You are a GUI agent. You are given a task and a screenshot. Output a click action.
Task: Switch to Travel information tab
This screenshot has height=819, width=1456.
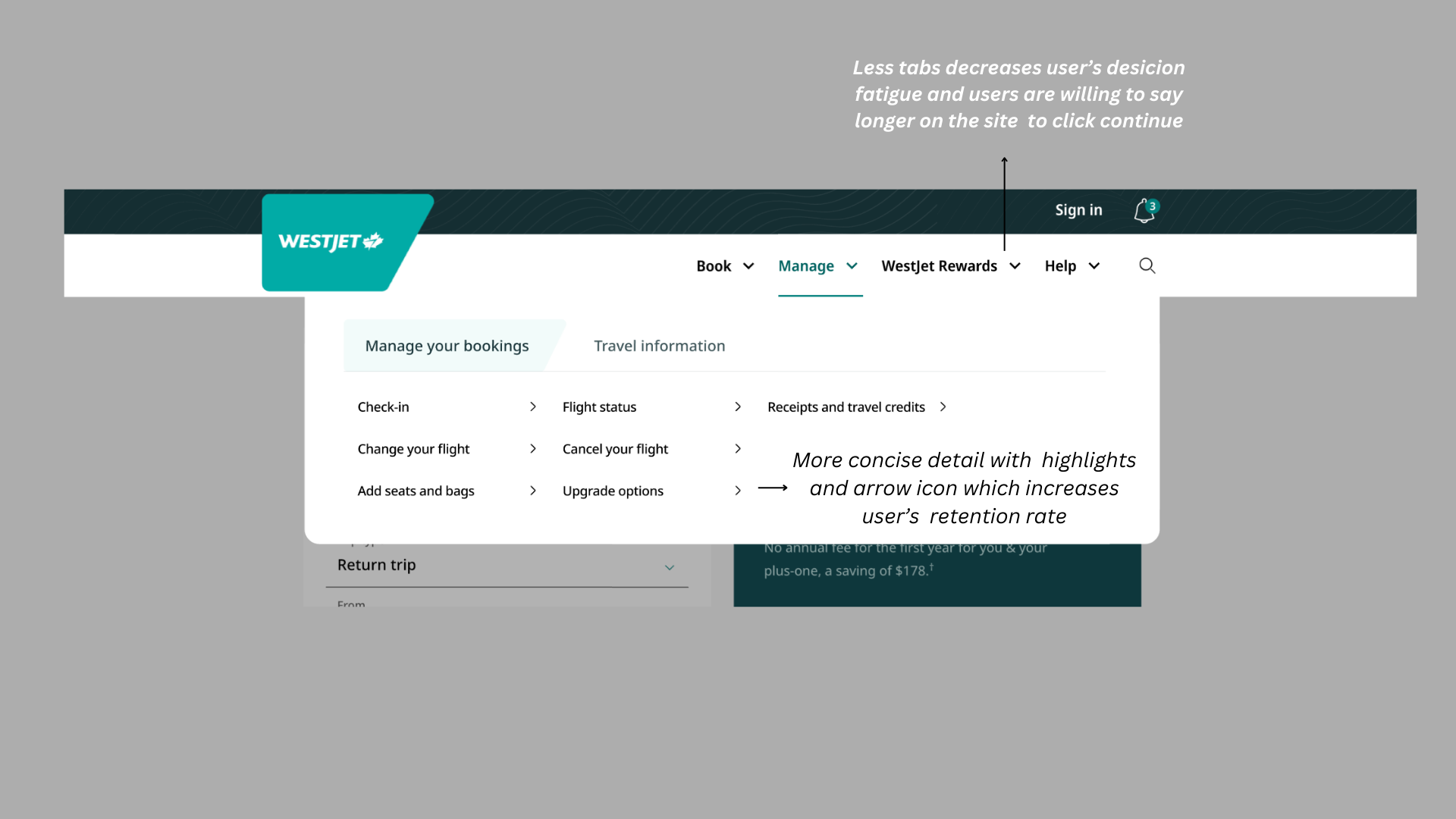point(659,346)
